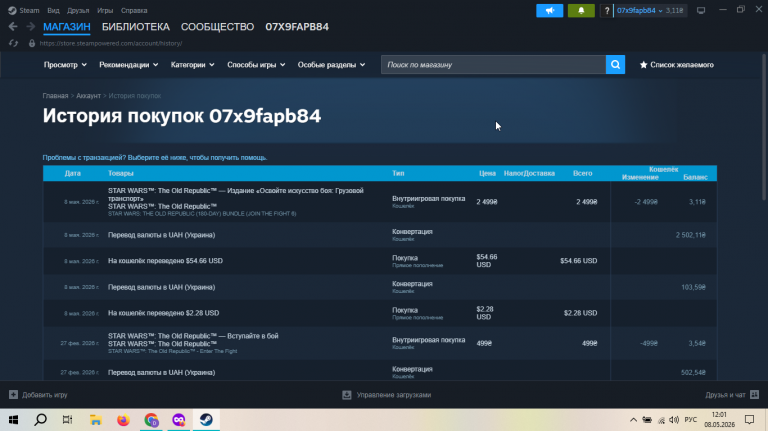
Task: Click the 502,54₴ balance conversion row
Action: click(380, 371)
